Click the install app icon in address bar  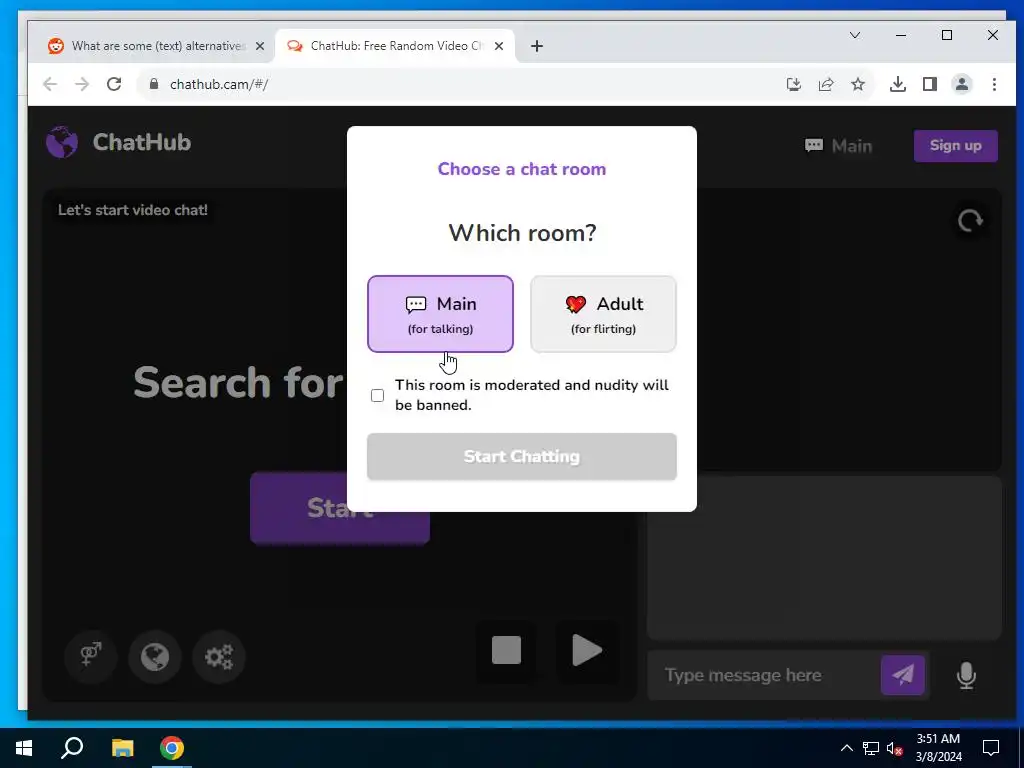(x=793, y=84)
